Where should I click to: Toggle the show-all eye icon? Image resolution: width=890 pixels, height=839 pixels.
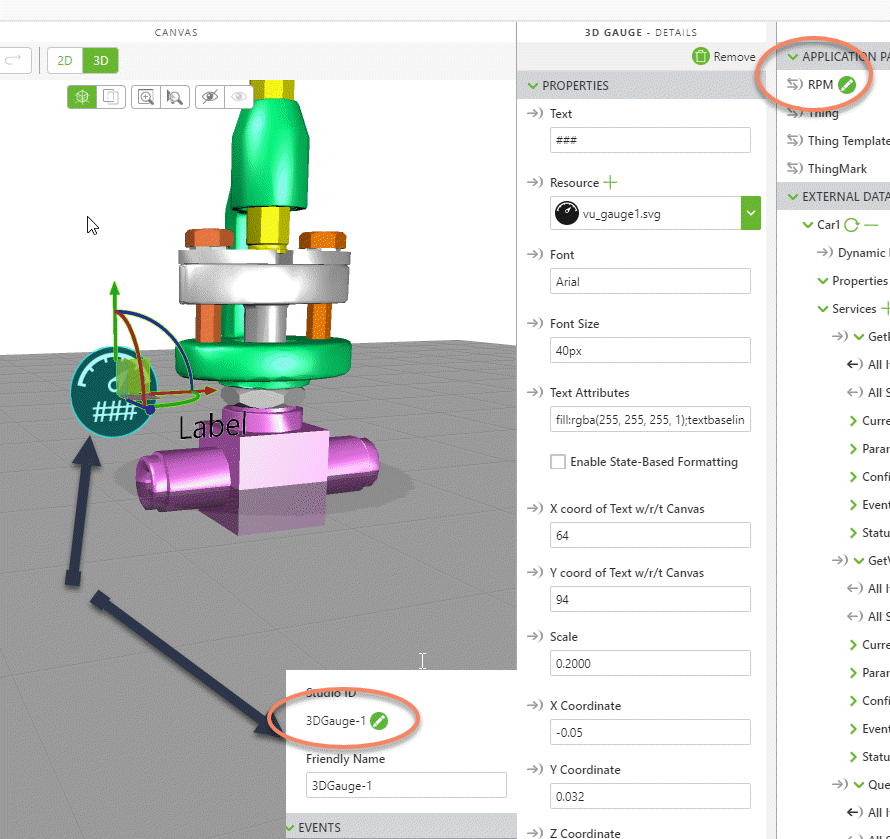pyautogui.click(x=238, y=97)
